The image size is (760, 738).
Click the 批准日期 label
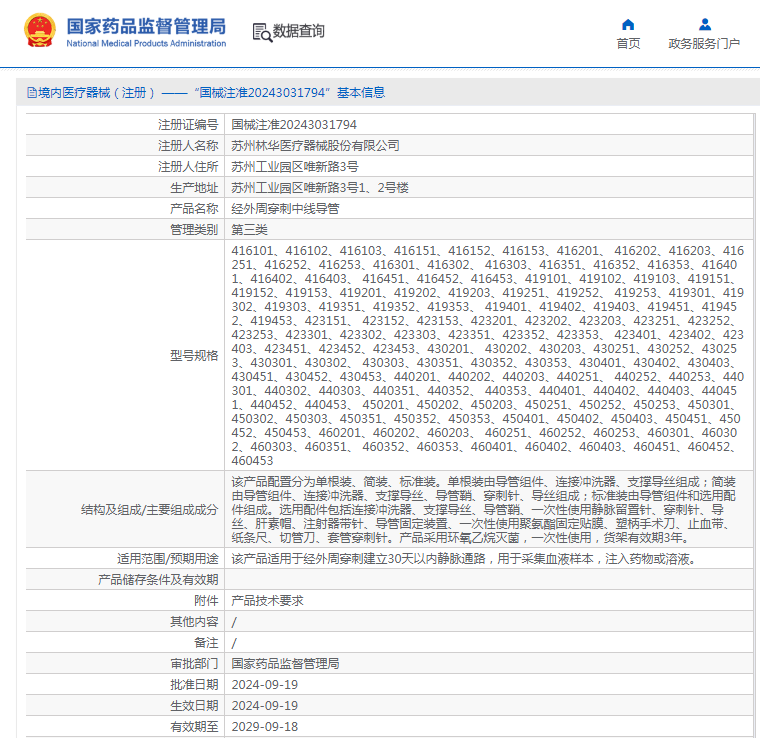[194, 685]
